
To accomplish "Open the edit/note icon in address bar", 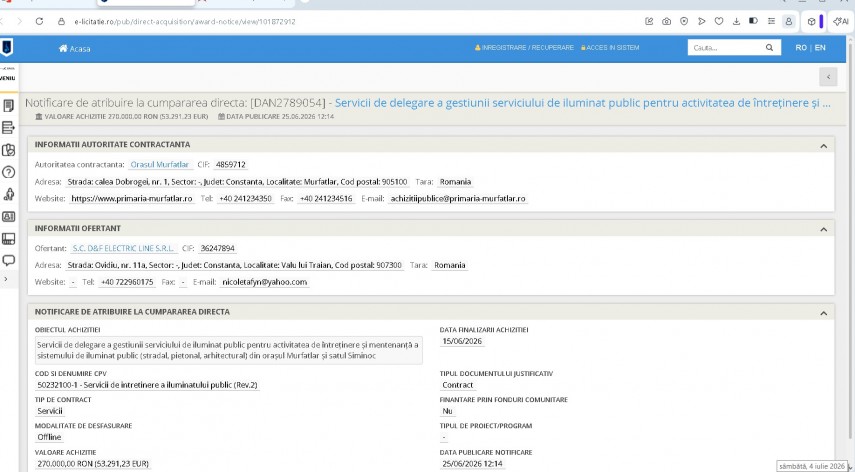I will [x=649, y=21].
